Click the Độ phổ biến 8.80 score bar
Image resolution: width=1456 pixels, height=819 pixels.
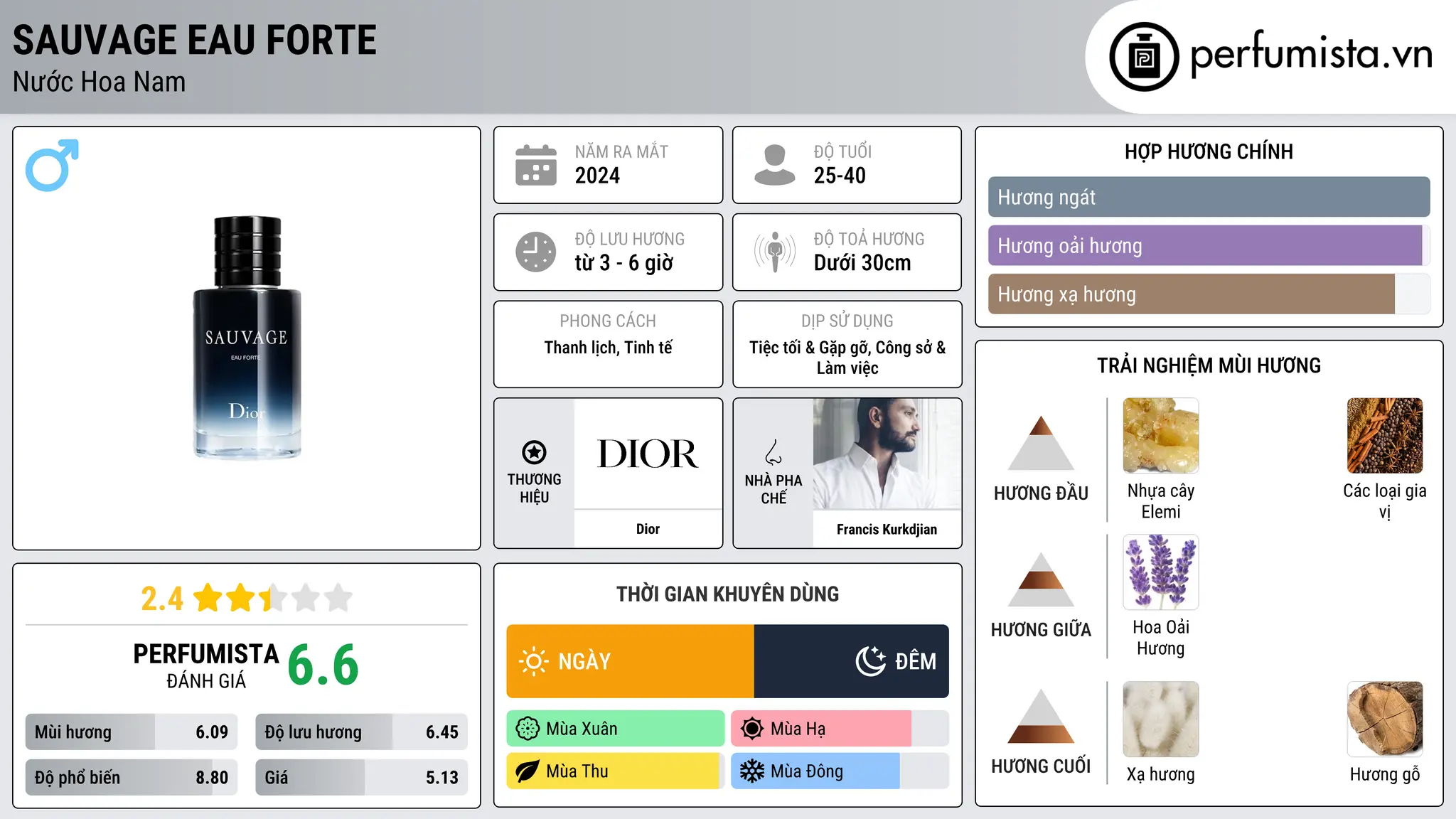(x=132, y=777)
